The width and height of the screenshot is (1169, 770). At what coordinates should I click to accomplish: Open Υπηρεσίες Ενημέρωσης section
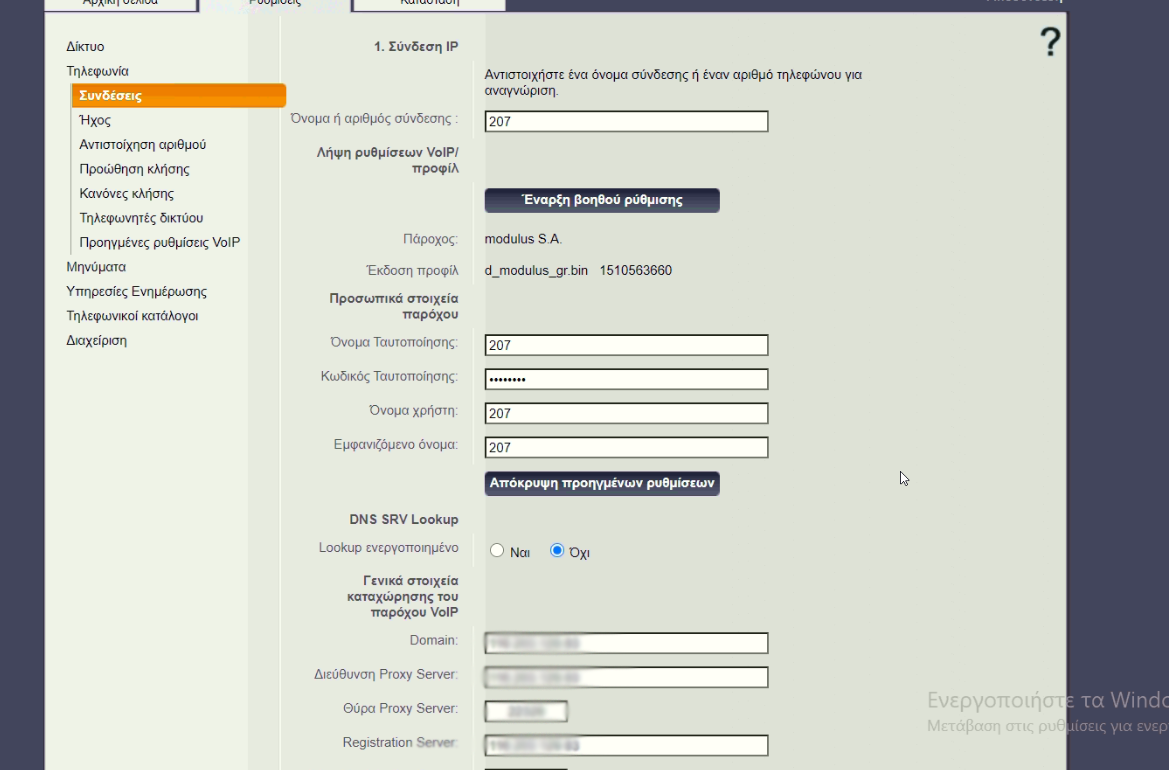coord(136,292)
